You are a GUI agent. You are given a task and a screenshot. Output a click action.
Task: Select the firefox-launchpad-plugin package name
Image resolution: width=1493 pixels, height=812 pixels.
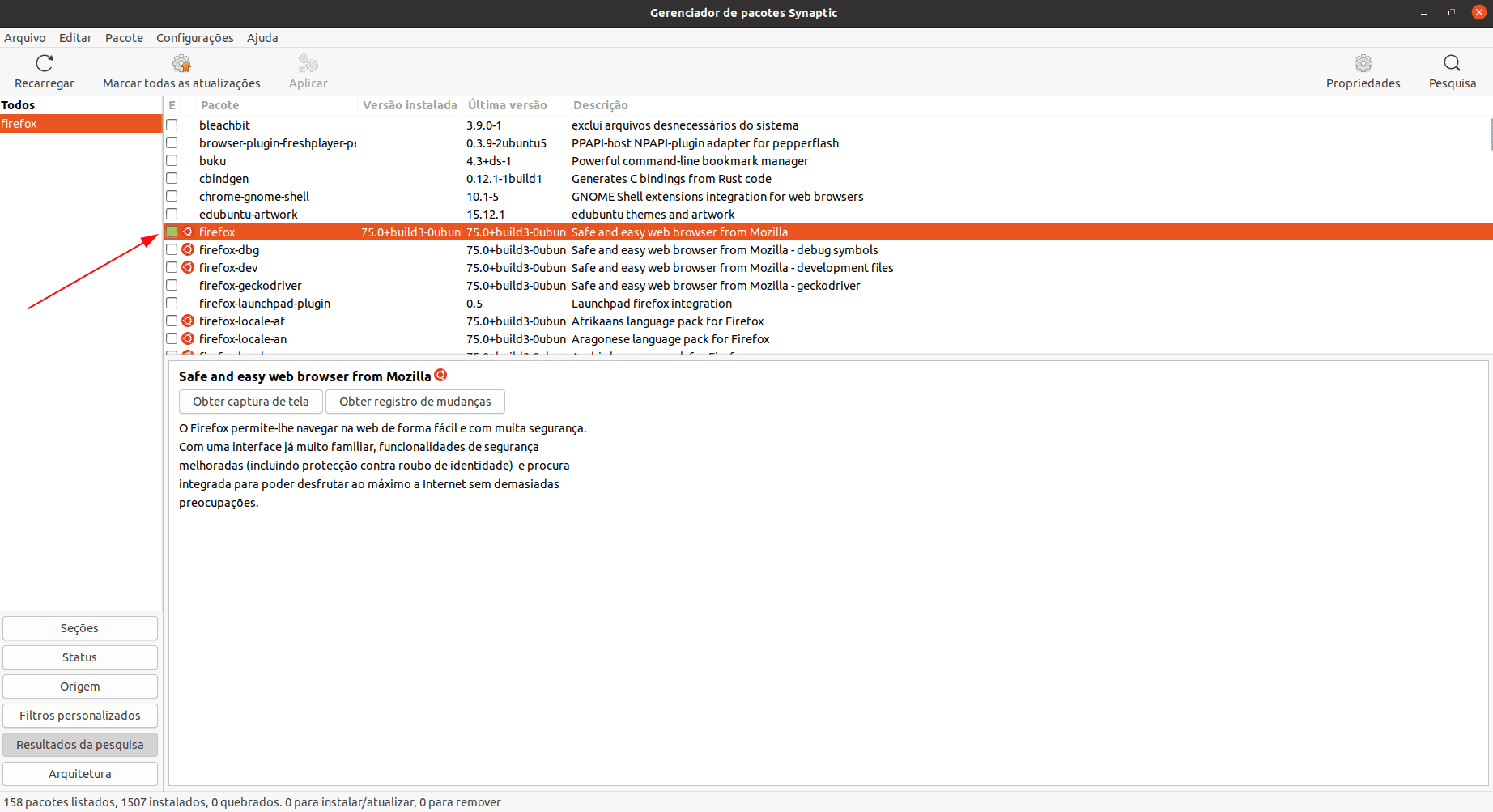[265, 303]
